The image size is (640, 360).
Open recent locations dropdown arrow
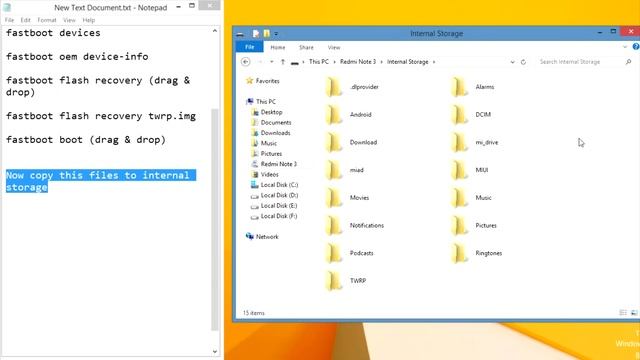[271, 62]
